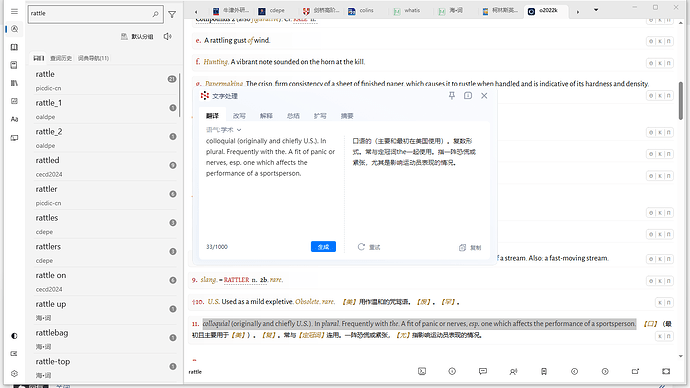Click the comment bubble icon in bottom toolbar
The width and height of the screenshot is (690, 388).
tap(483, 371)
